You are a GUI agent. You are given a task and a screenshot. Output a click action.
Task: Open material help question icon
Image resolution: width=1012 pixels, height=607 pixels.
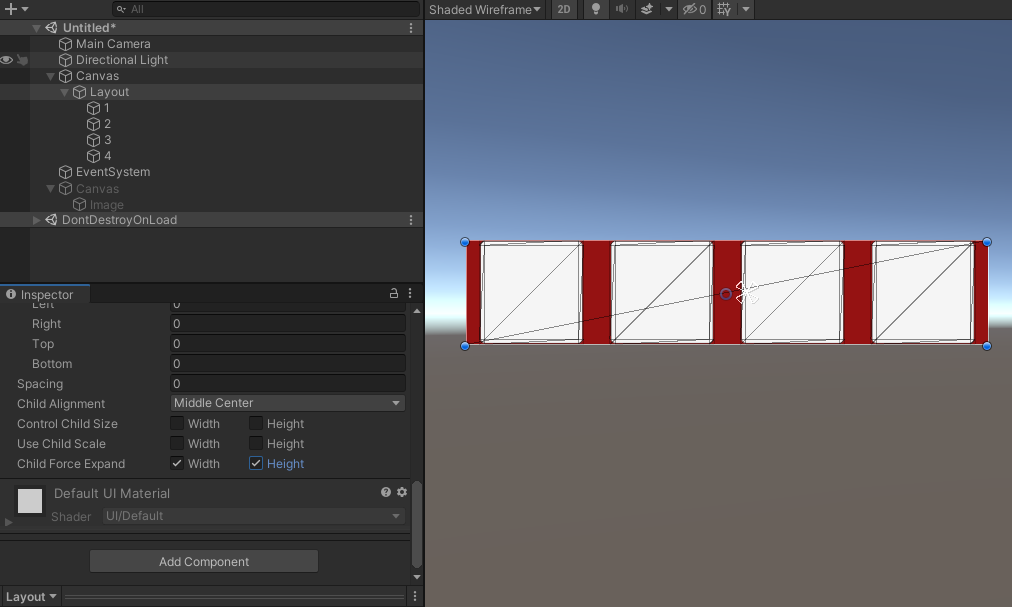386,492
